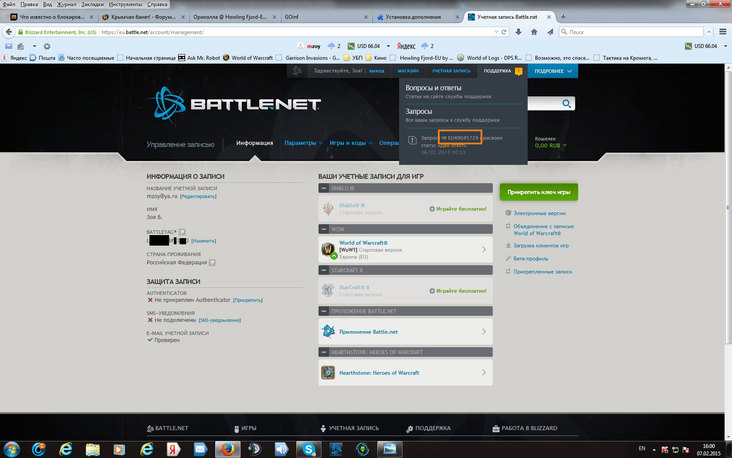
Task: Collapse the ПРИЛОЖЕНИЕ BATTLE.NET section
Action: pos(324,311)
